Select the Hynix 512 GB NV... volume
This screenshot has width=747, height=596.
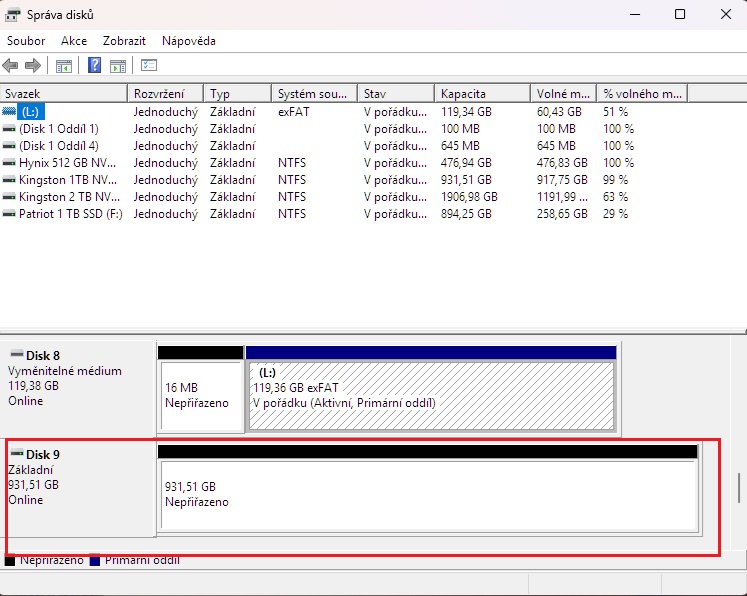point(67,163)
